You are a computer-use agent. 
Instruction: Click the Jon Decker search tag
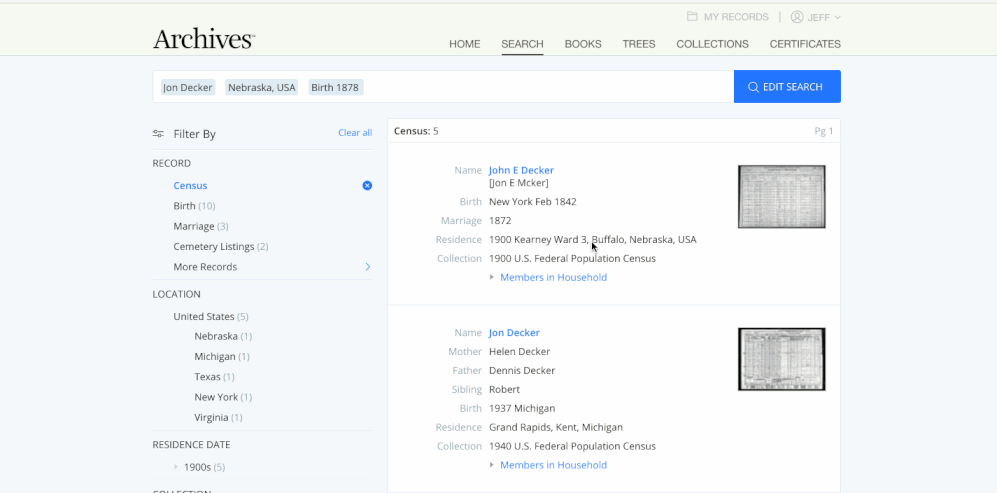(188, 87)
